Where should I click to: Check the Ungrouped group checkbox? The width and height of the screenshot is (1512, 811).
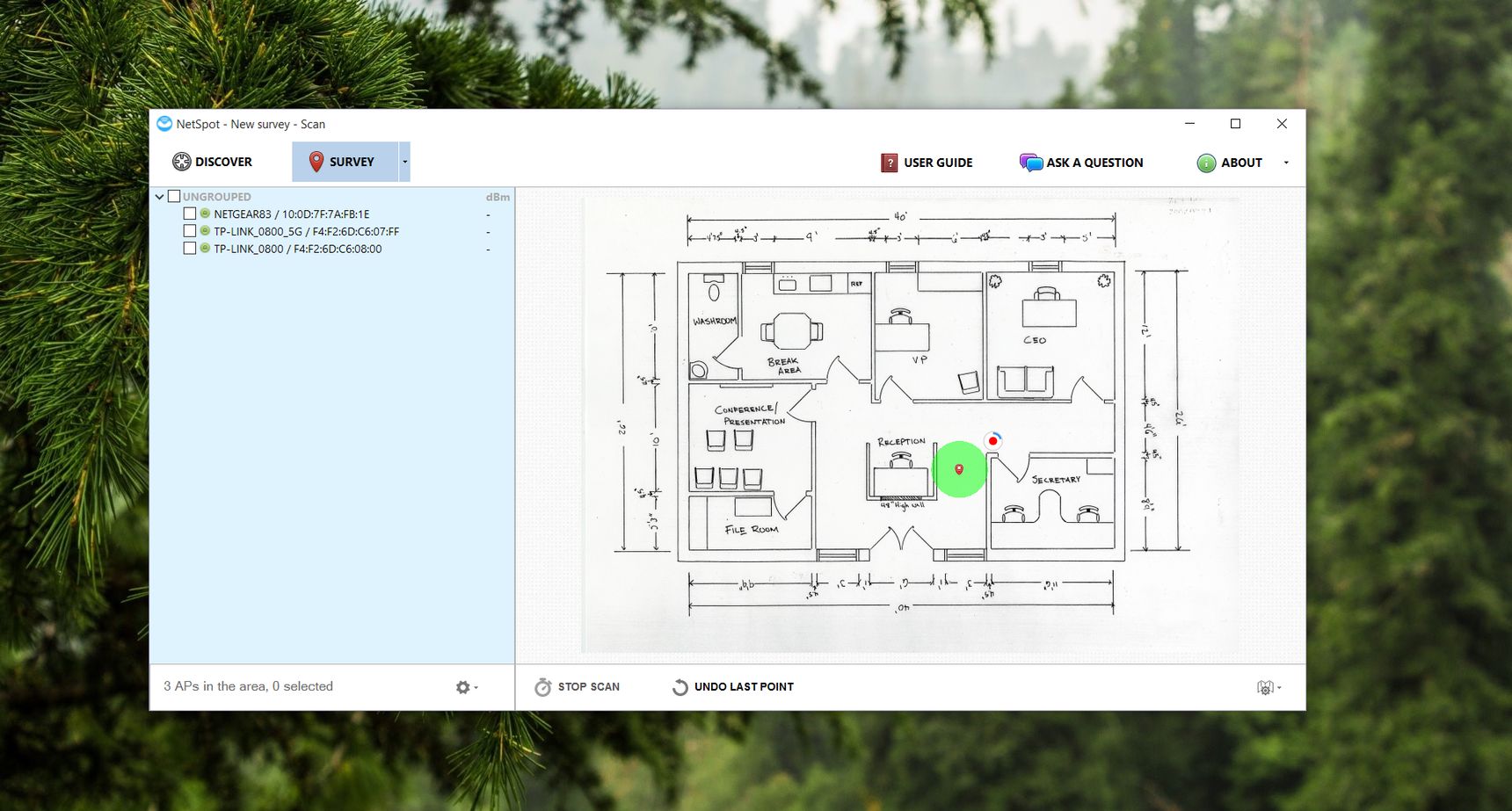click(174, 197)
